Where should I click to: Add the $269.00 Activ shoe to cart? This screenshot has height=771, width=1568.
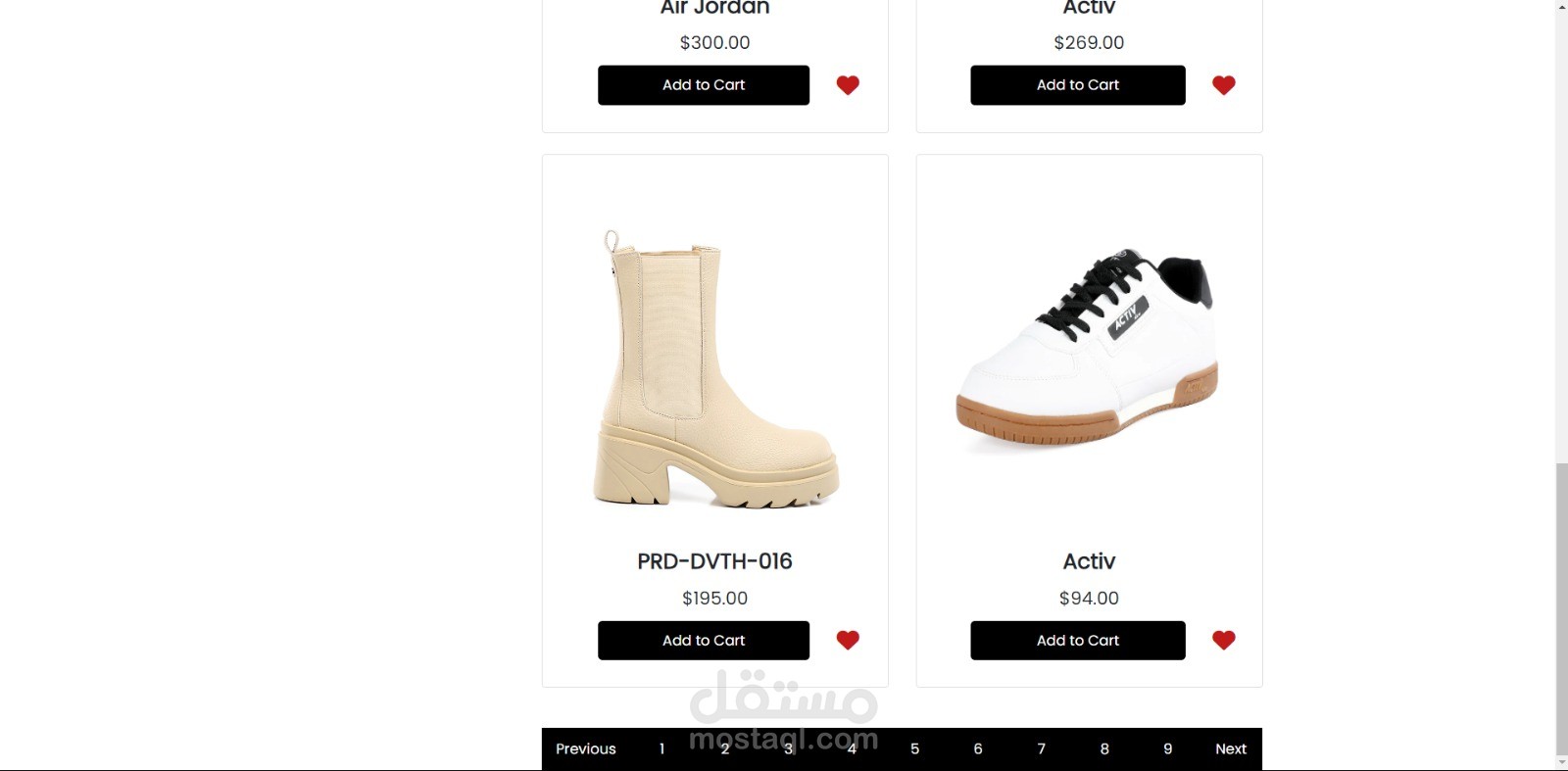[1078, 85]
